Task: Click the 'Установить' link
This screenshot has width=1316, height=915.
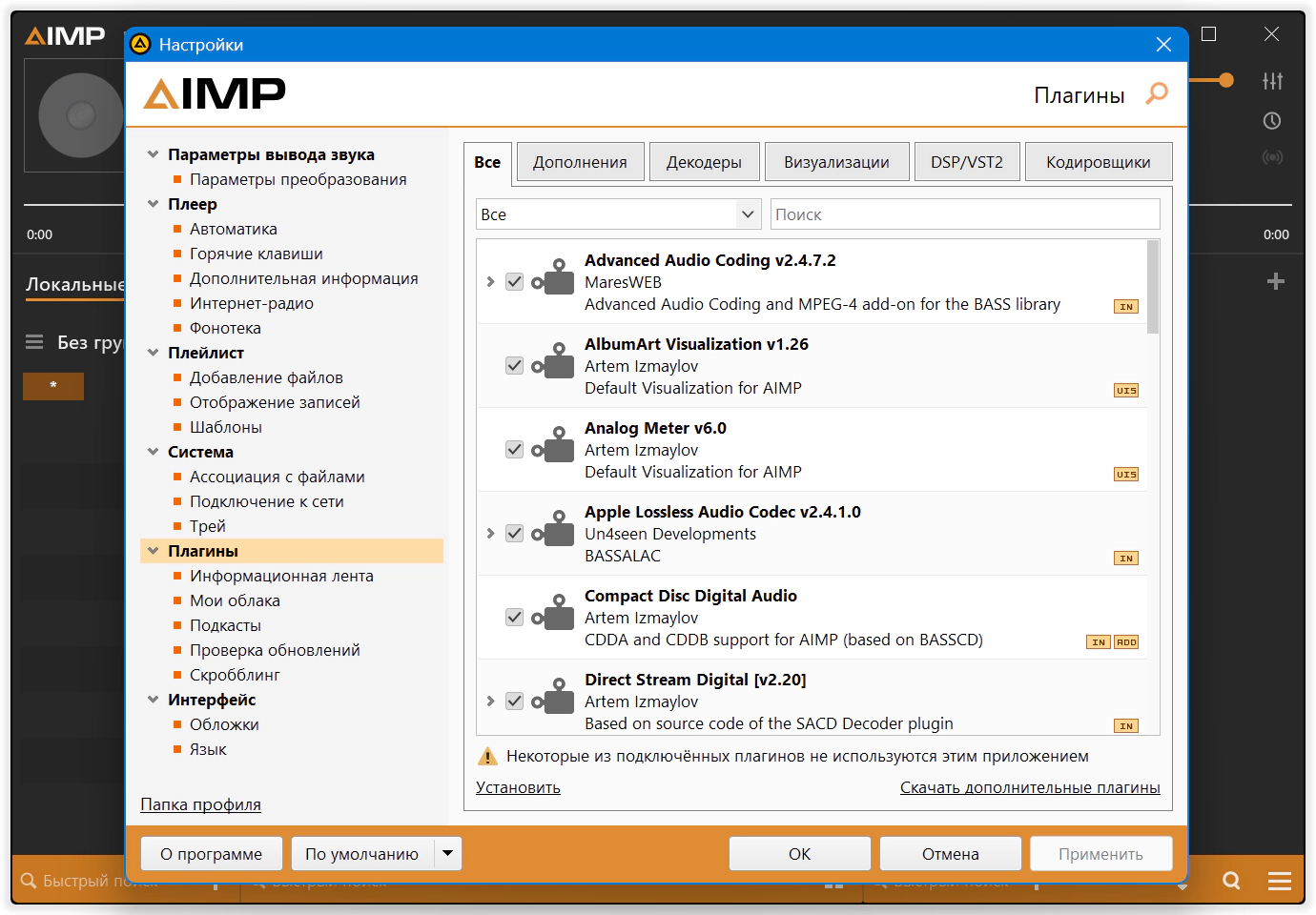Action: coord(518,787)
